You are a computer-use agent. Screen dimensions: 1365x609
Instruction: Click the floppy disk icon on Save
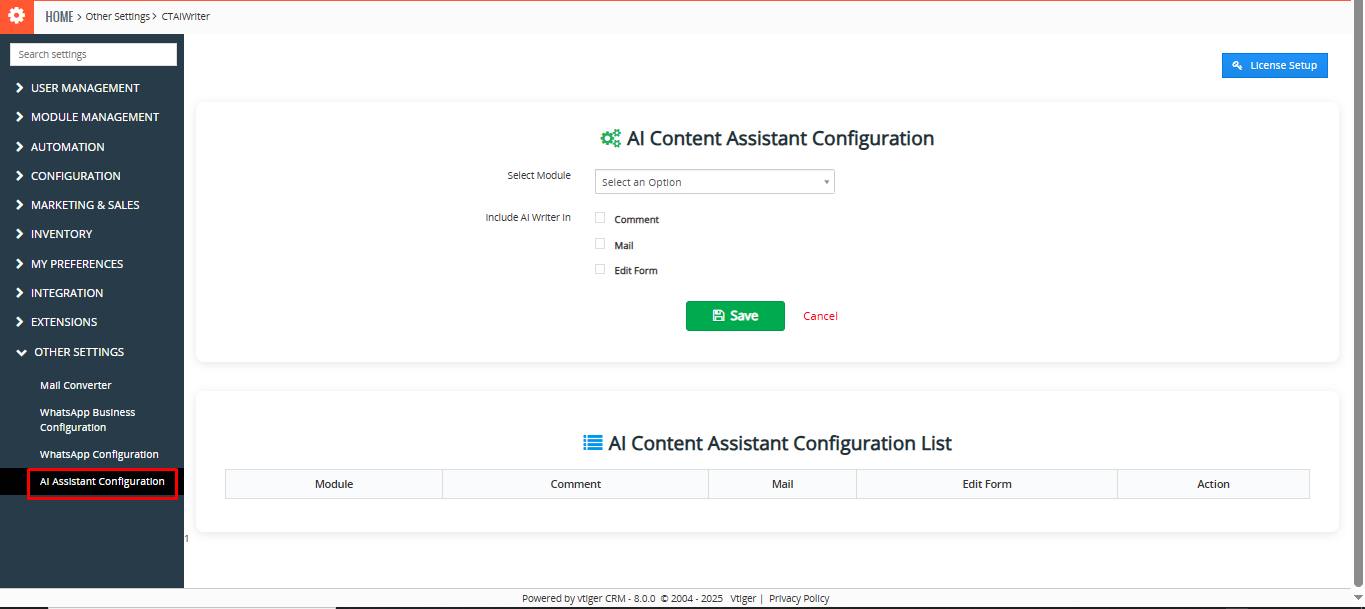[718, 315]
